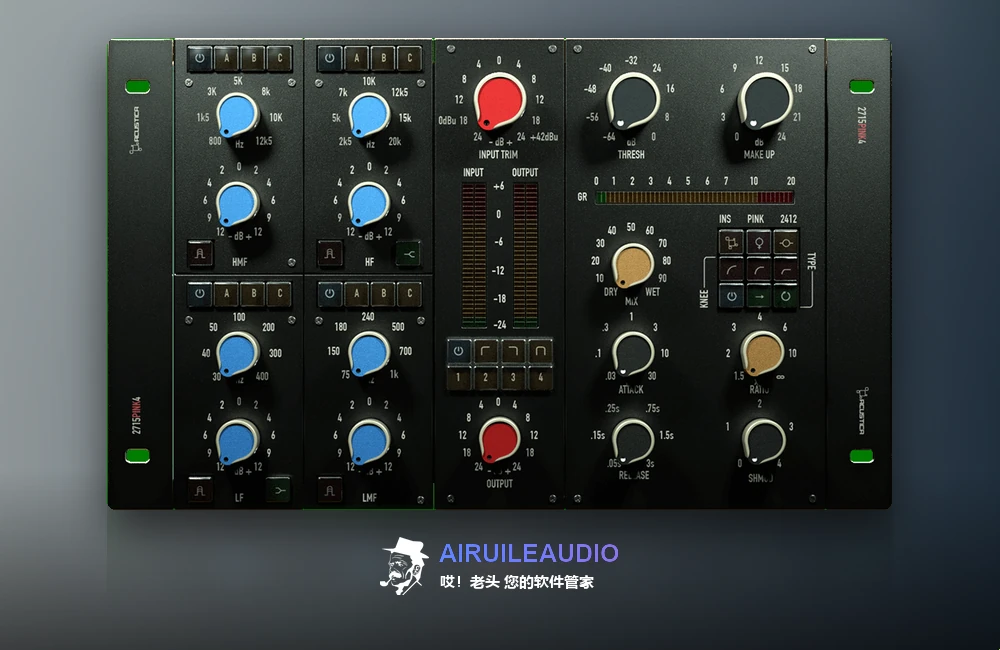Click the HF gain knob

(369, 204)
